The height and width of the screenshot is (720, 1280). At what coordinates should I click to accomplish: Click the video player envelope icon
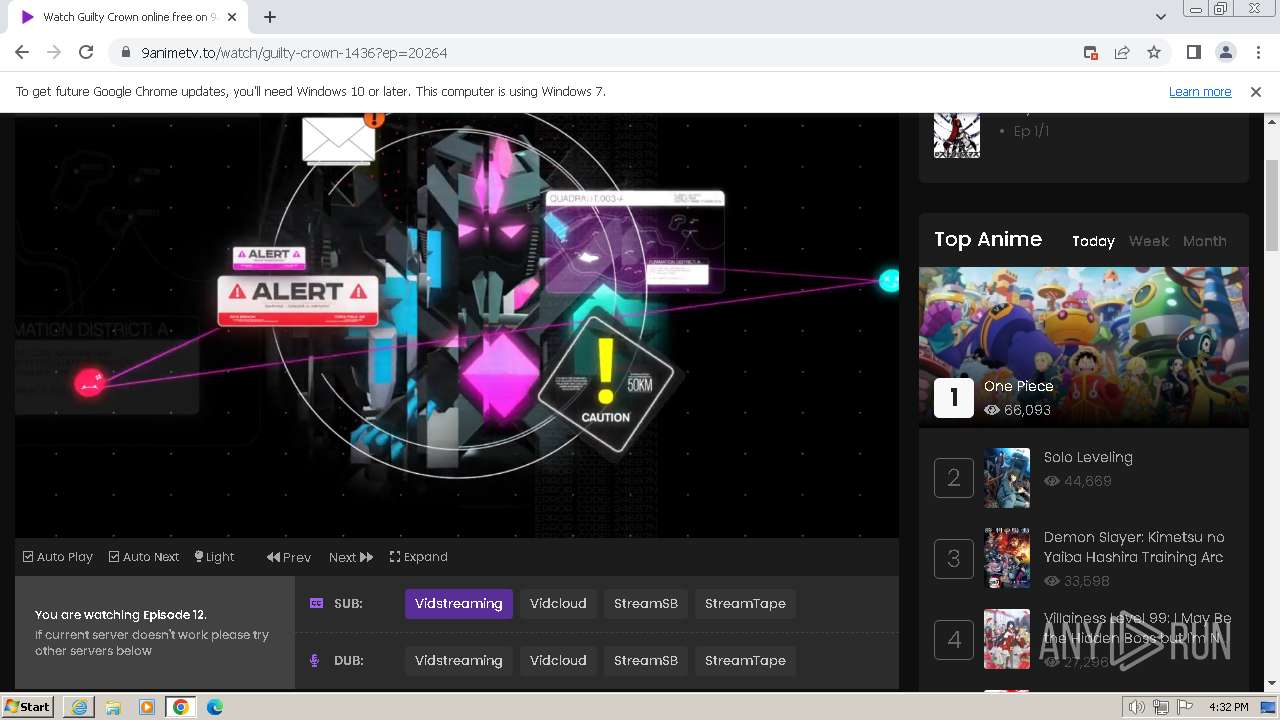coord(340,139)
